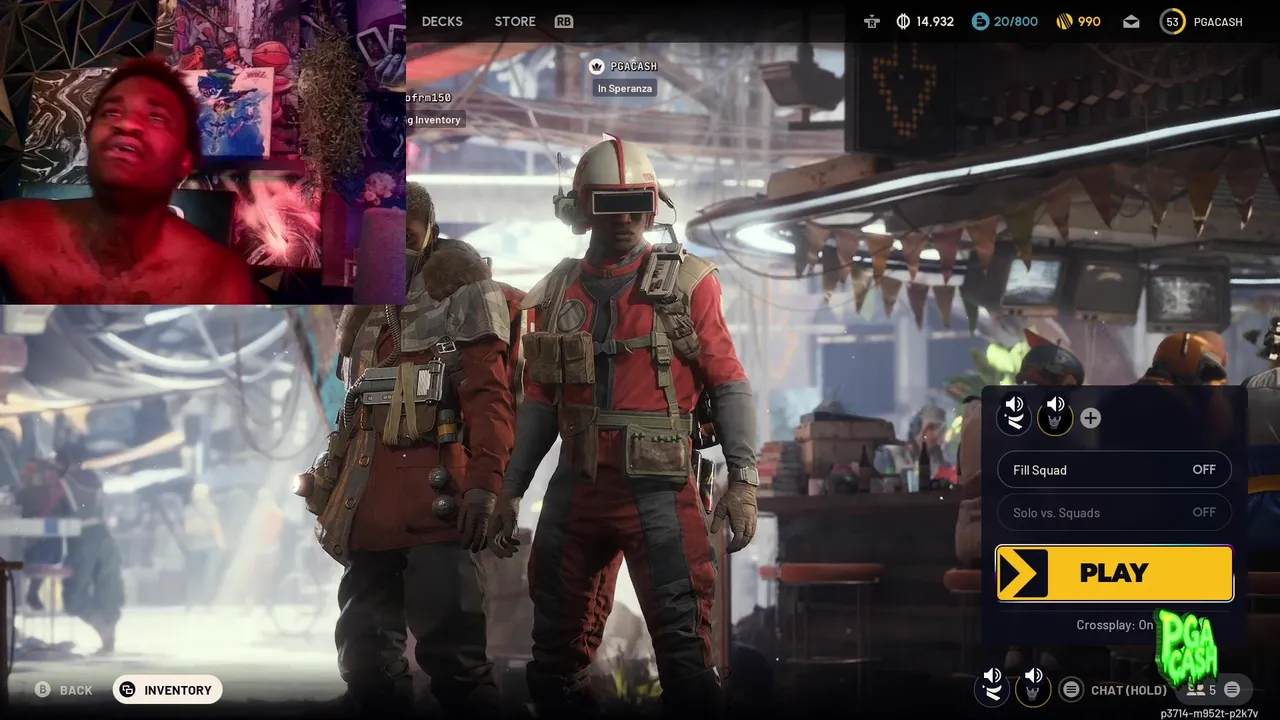Click the first squad member avatar in play panel
Viewport: 1280px width, 720px height.
click(1014, 420)
